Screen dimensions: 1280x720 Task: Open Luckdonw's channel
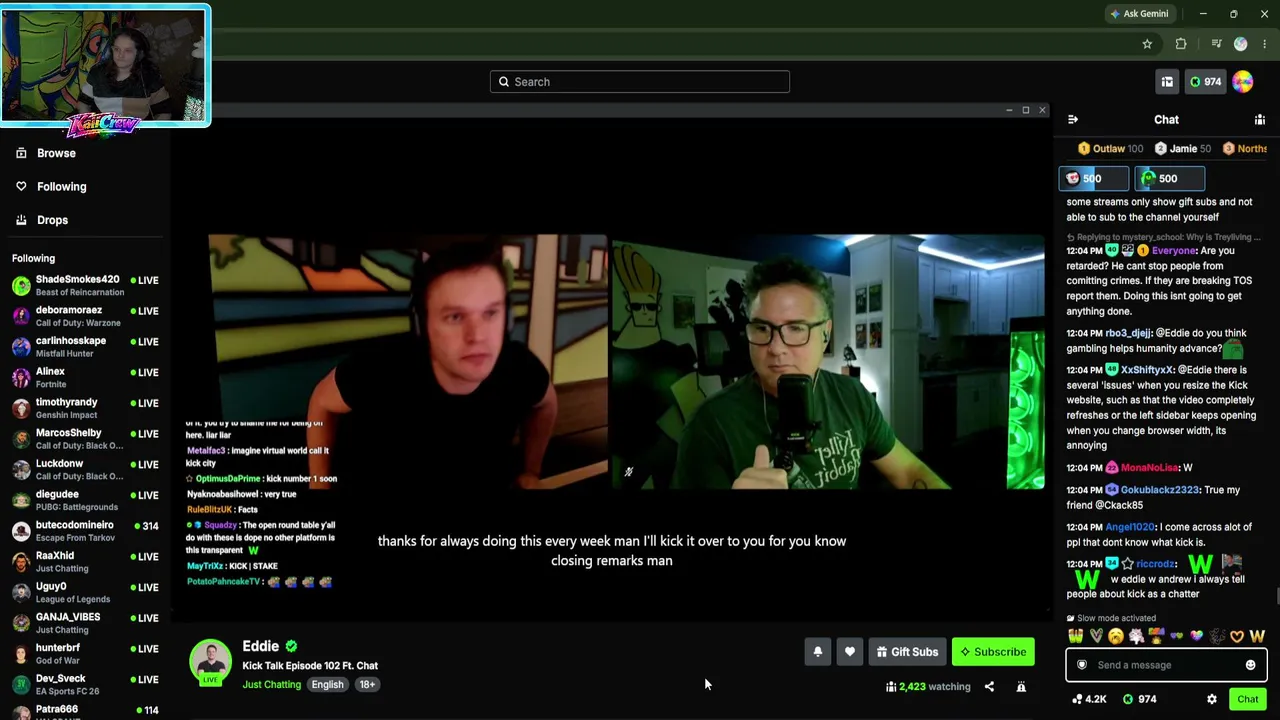coord(85,470)
